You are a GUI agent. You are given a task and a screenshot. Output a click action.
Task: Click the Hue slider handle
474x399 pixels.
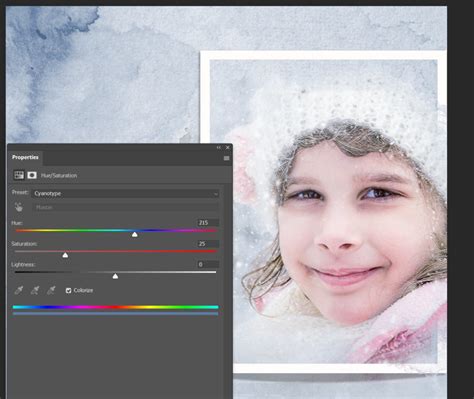[x=135, y=235]
